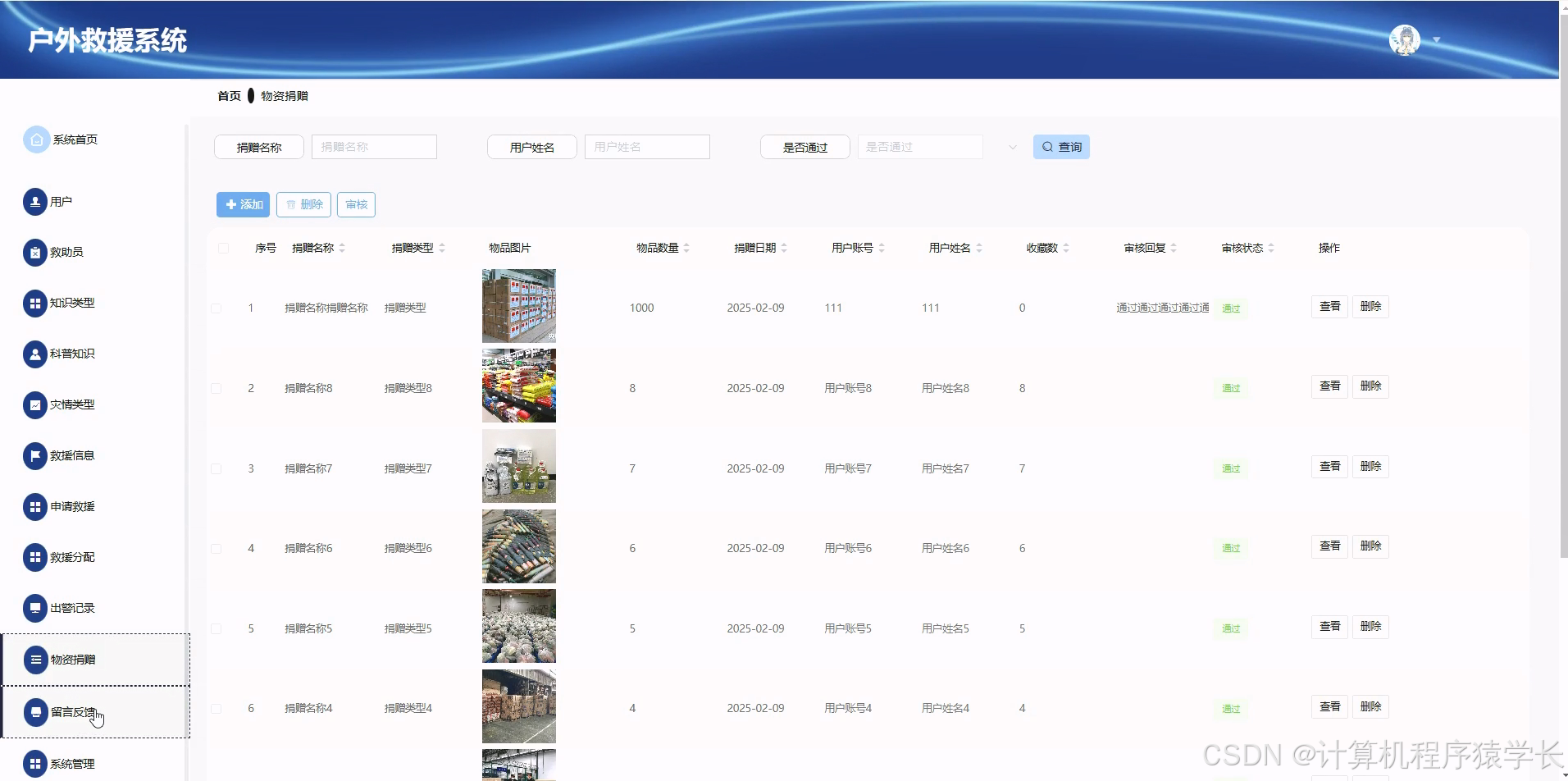1568x781 pixels.
Task: Sort by 捐赠日期 column arrows
Action: 784,248
